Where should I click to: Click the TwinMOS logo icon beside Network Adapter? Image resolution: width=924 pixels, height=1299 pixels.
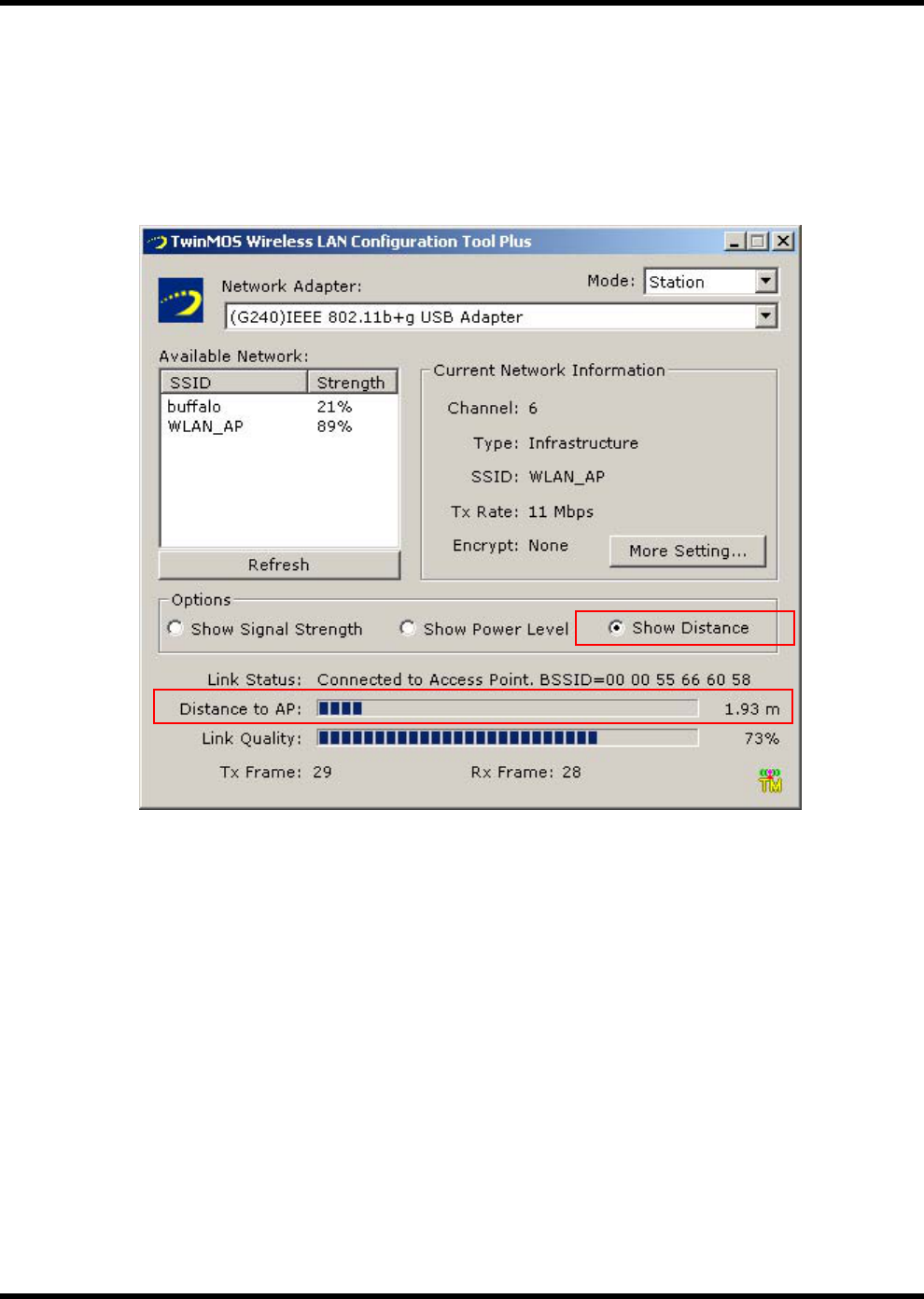click(181, 300)
